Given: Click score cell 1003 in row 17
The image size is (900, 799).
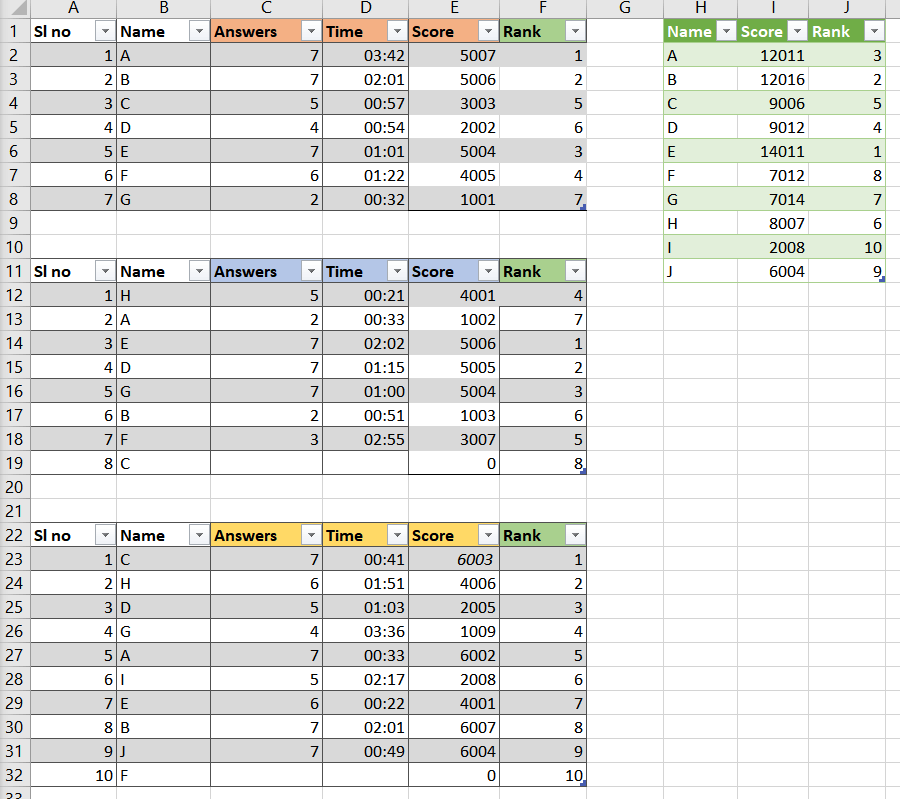Looking at the screenshot, I should pyautogui.click(x=454, y=415).
